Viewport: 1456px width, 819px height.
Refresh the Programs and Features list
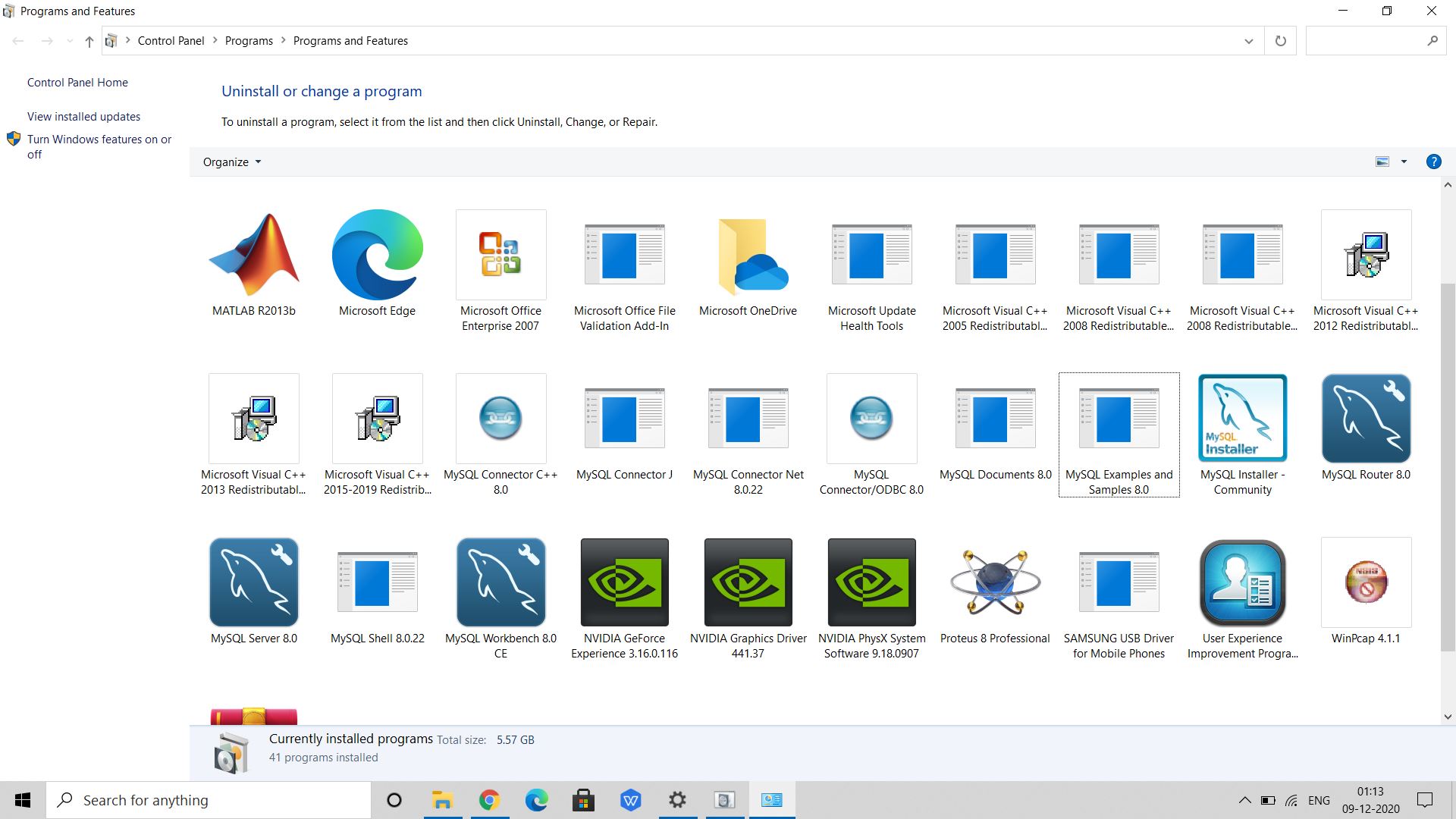(x=1280, y=41)
